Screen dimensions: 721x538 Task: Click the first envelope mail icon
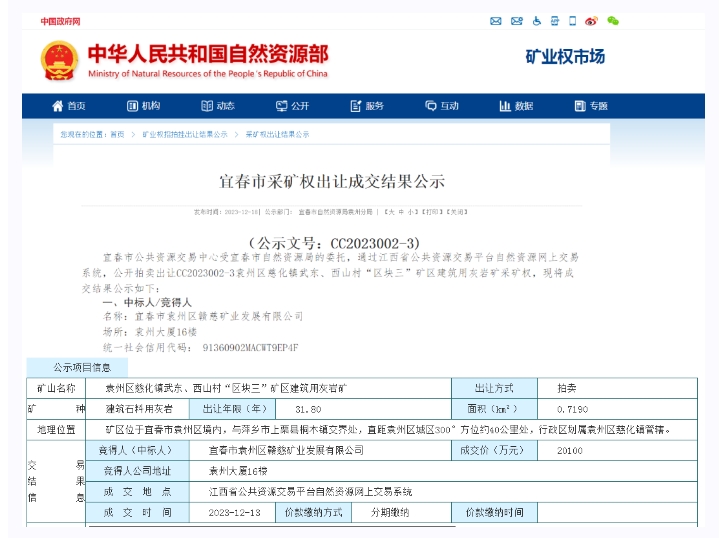[x=496, y=21]
